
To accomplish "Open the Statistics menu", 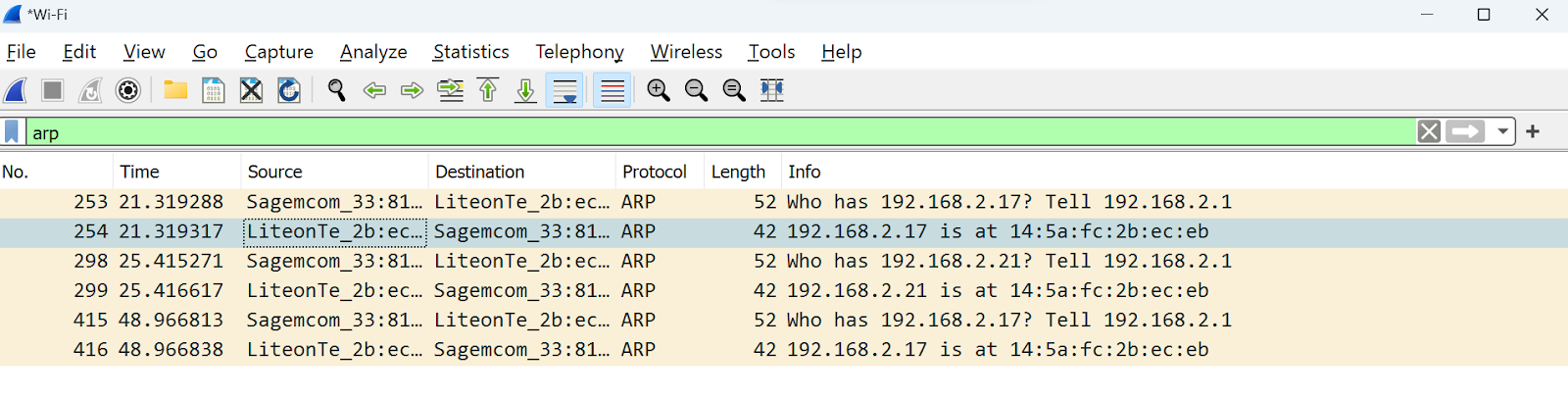I will pyautogui.click(x=471, y=52).
